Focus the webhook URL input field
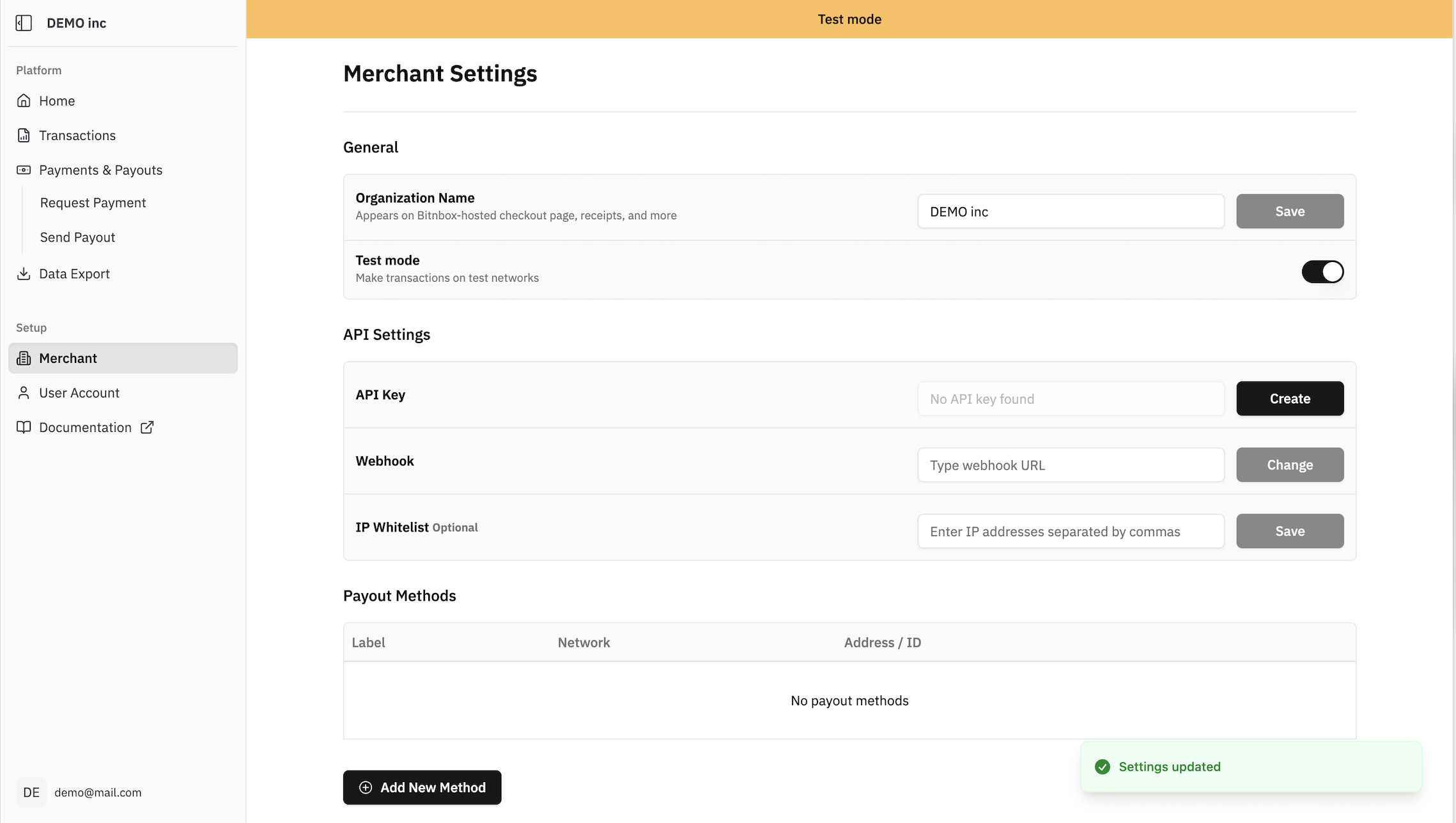 (1071, 465)
